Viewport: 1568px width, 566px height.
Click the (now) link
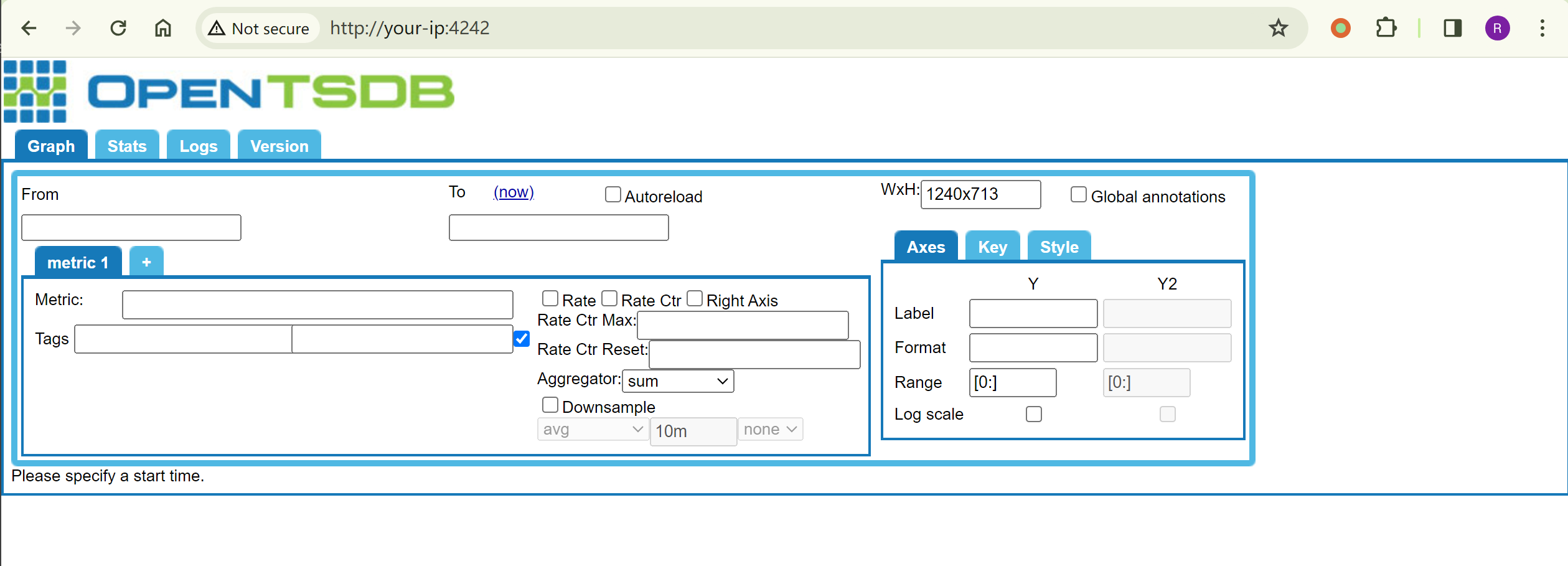pyautogui.click(x=513, y=192)
